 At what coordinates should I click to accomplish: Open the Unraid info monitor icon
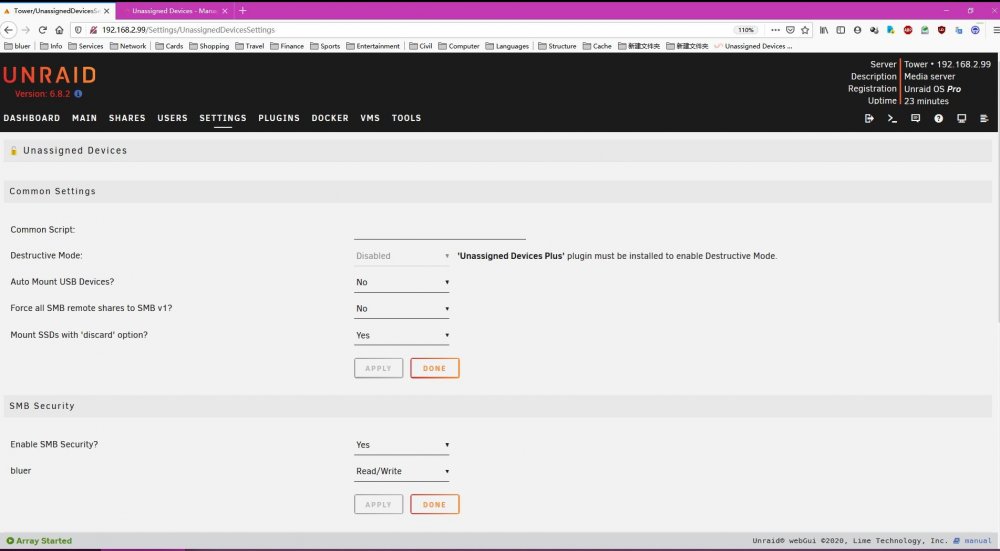tap(961, 118)
